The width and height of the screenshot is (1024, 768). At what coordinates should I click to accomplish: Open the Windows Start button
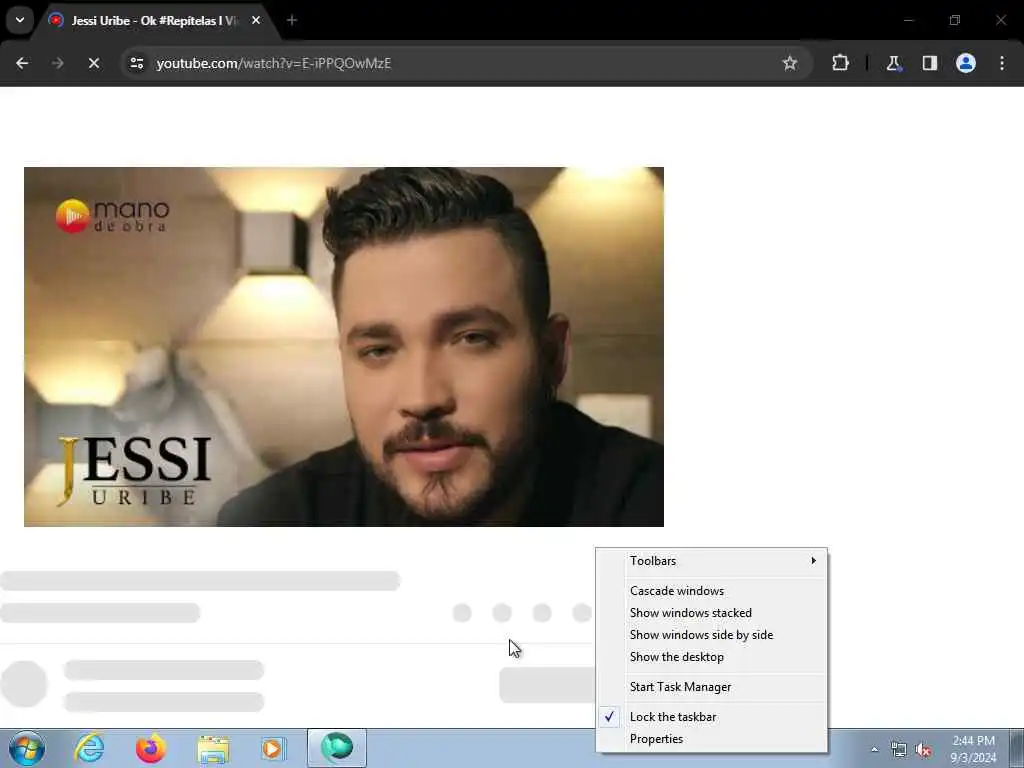pyautogui.click(x=27, y=748)
